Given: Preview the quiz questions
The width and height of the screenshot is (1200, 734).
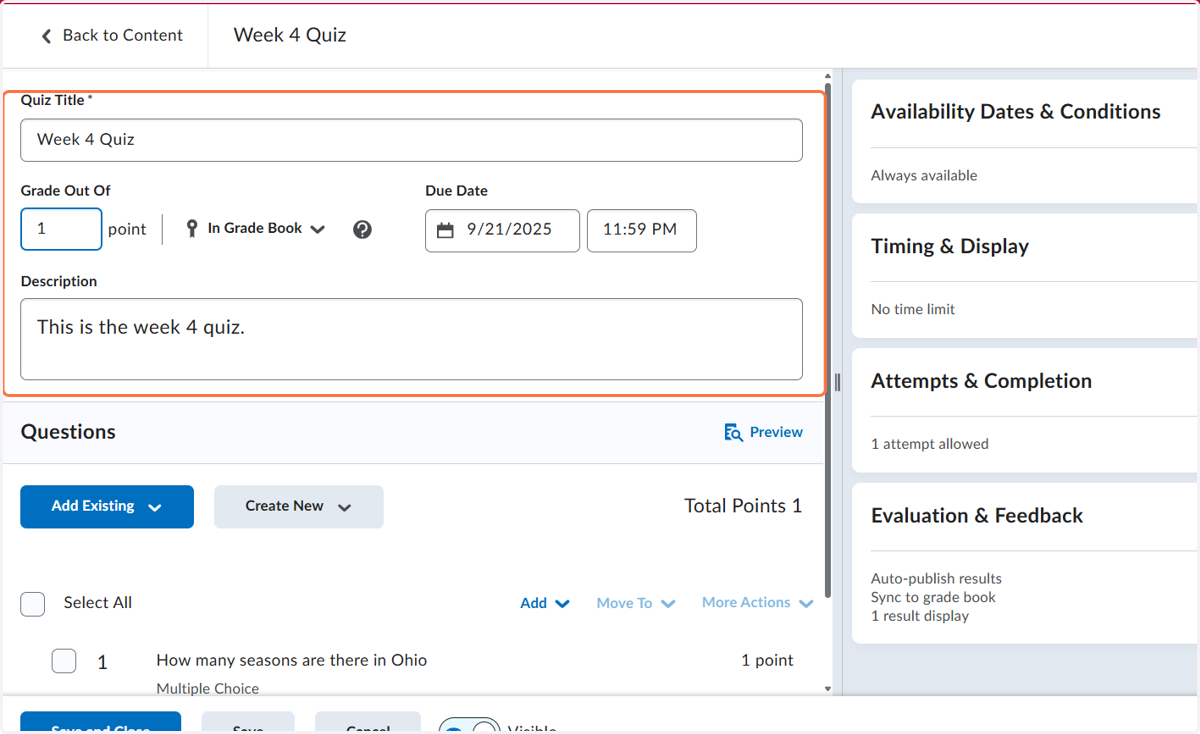Looking at the screenshot, I should point(763,432).
